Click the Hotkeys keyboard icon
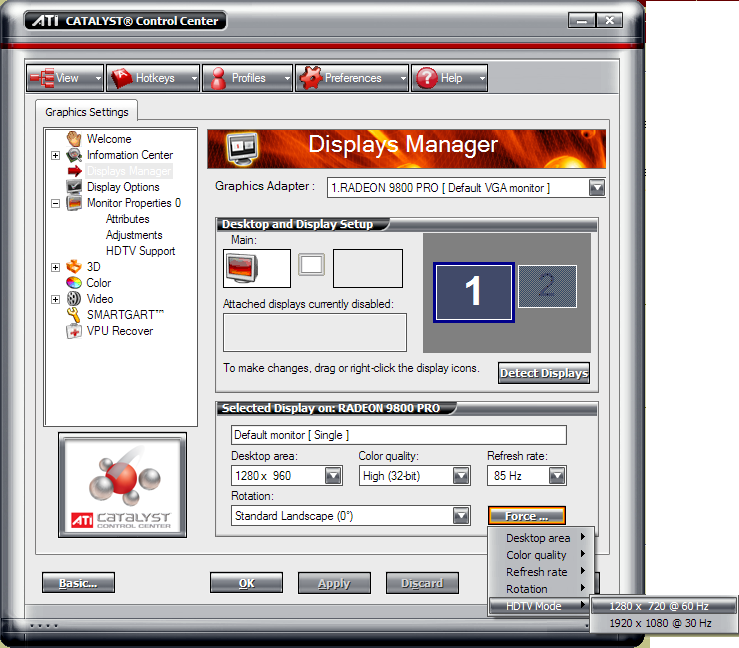Image resolution: width=739 pixels, height=648 pixels. coord(122,78)
